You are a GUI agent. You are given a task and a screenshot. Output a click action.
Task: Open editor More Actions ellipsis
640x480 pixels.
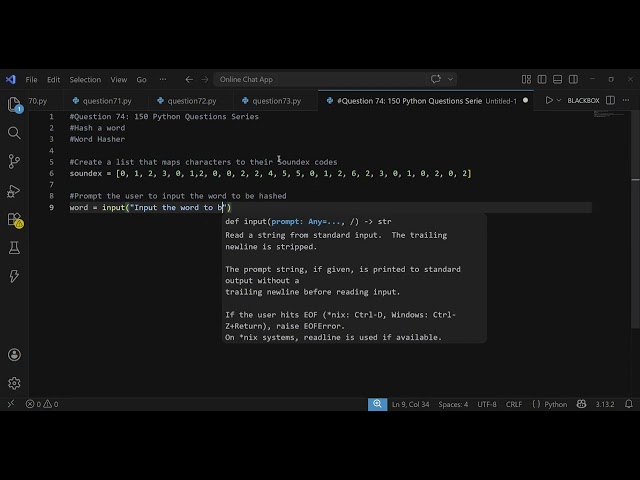coord(626,100)
